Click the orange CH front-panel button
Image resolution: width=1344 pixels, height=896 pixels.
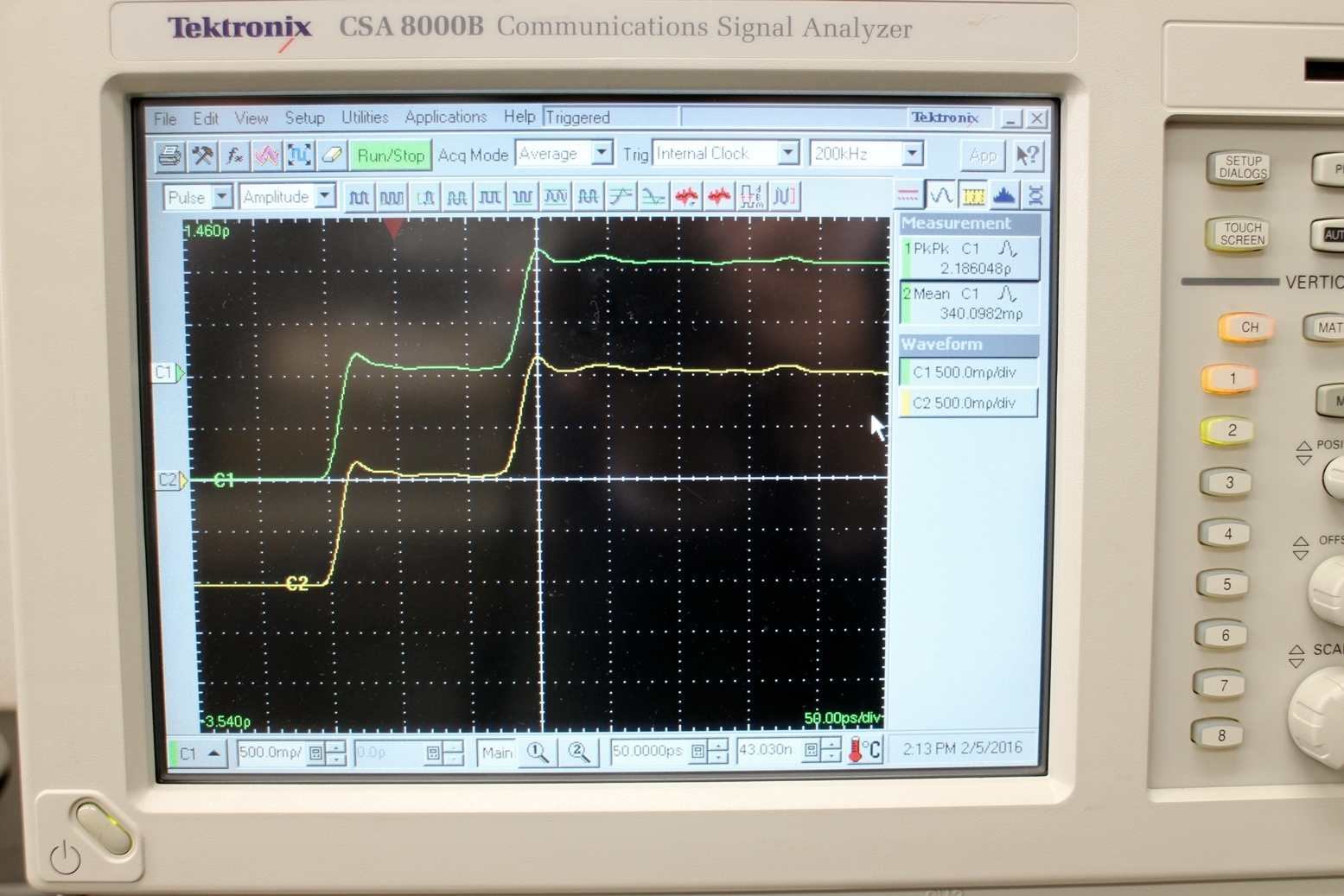1248,327
